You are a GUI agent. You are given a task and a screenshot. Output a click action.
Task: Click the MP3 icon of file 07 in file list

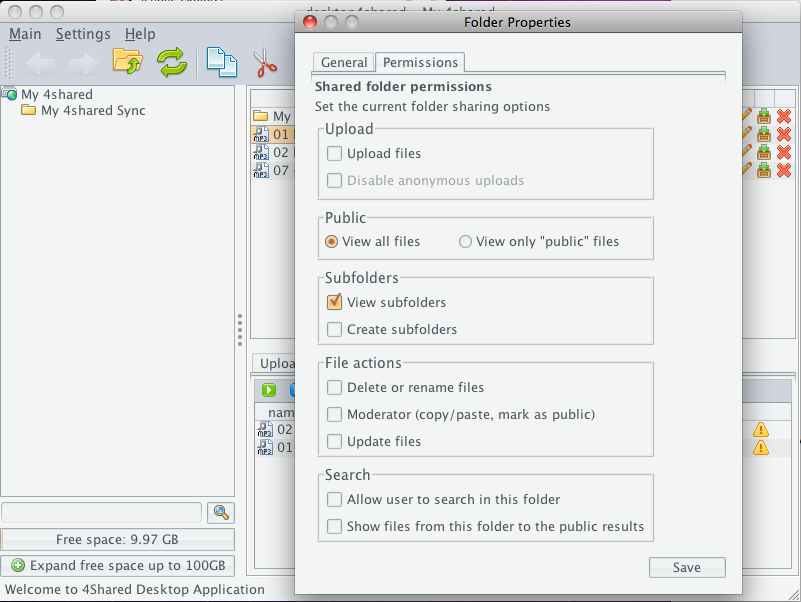[x=261, y=170]
